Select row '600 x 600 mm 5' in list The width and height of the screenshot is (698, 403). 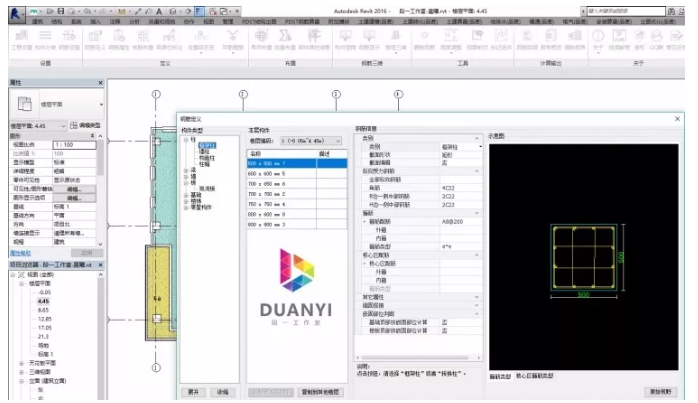click(x=297, y=174)
